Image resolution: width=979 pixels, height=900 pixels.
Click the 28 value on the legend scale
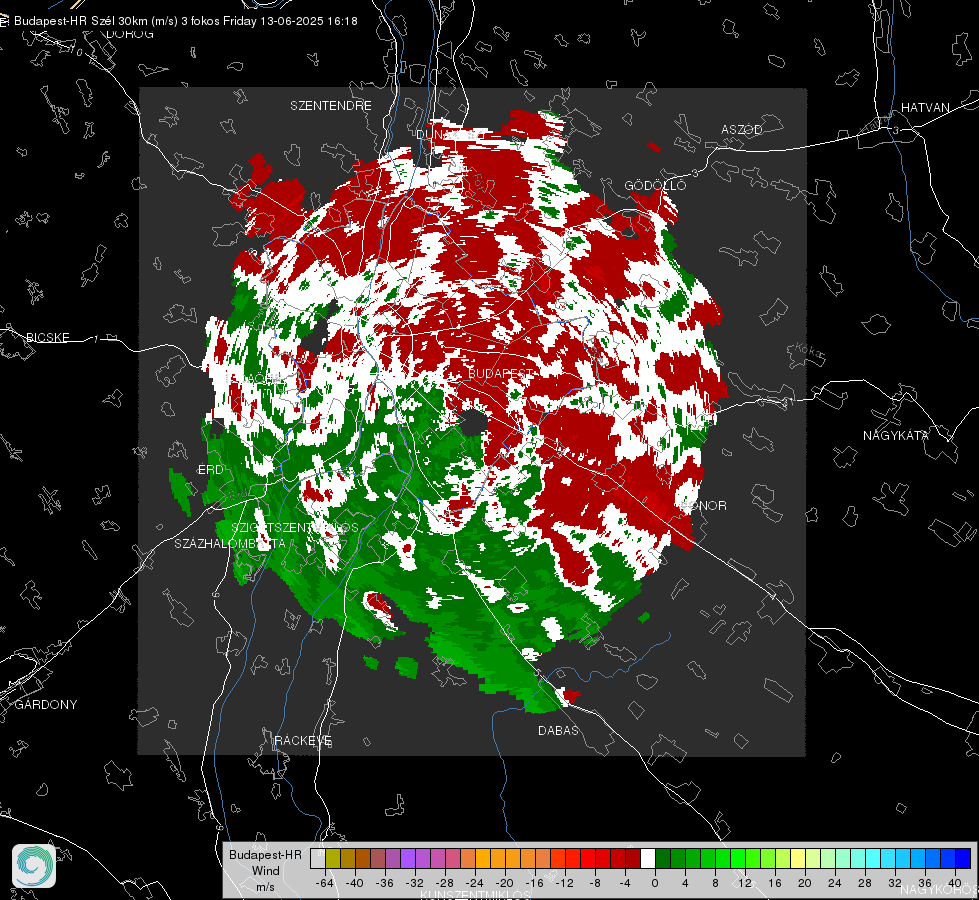coord(864,883)
